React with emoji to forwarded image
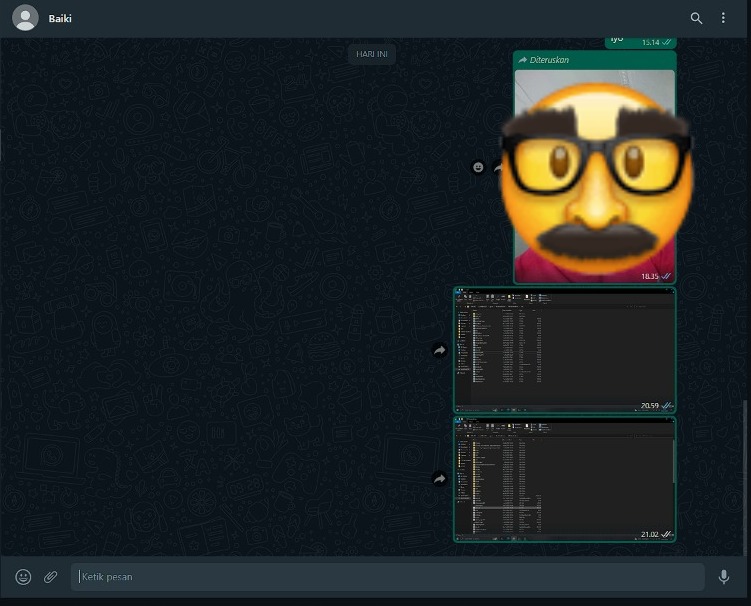751x606 pixels. (478, 167)
